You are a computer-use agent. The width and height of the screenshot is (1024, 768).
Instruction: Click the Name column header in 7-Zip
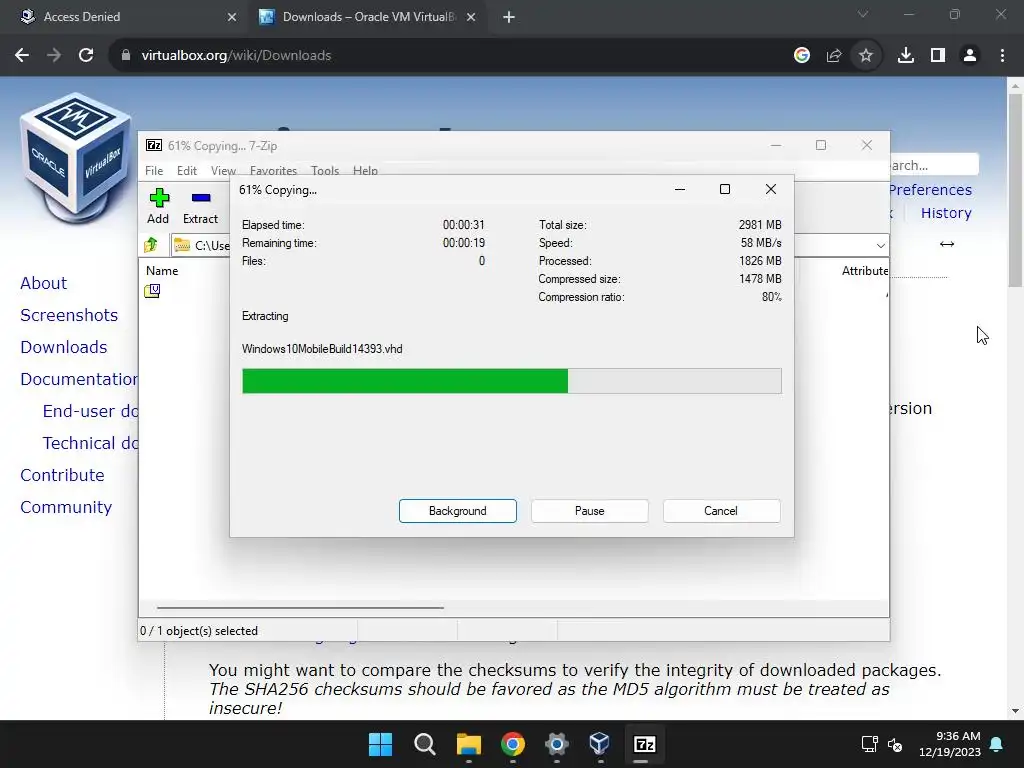(162, 270)
